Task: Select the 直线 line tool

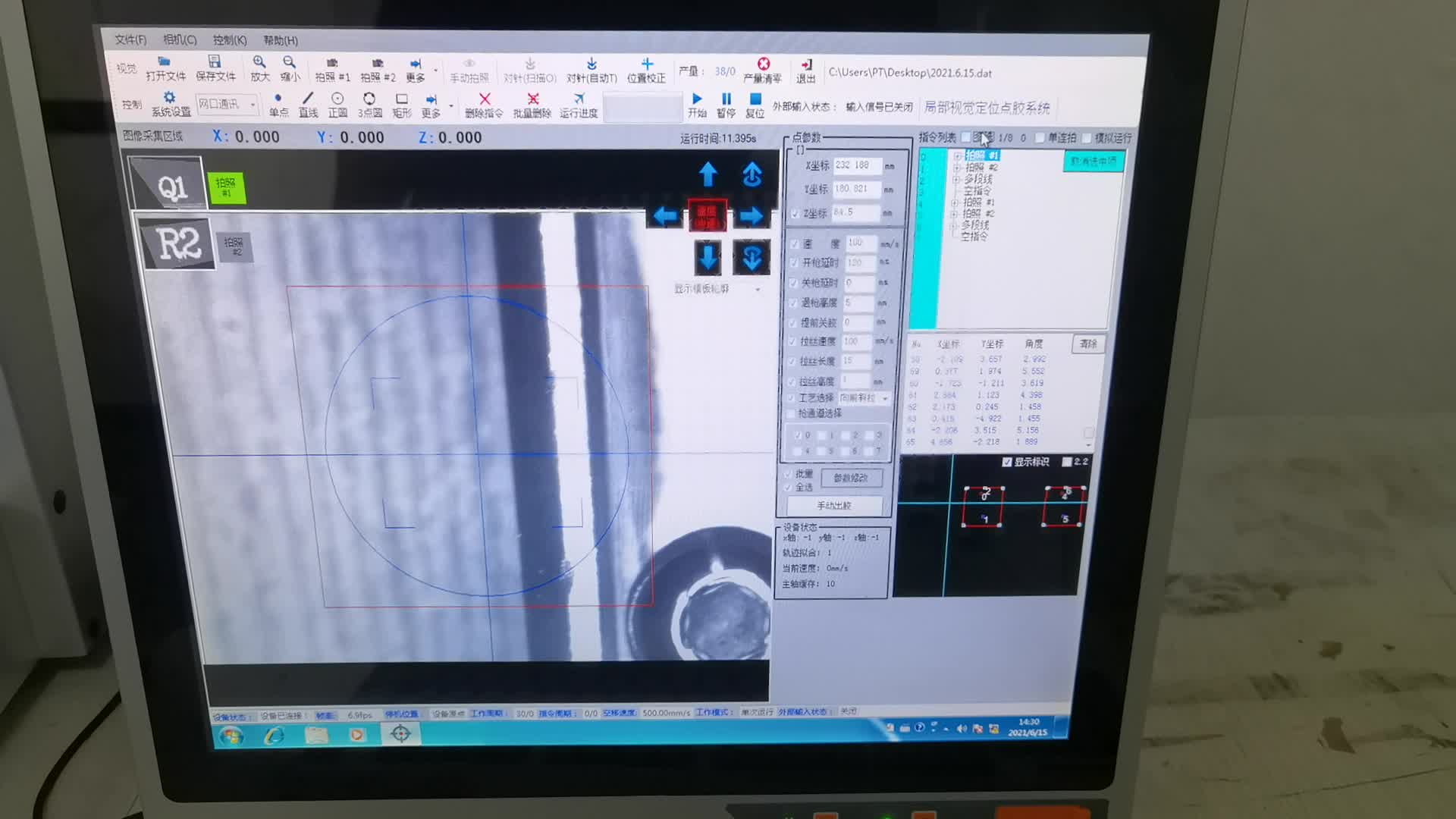Action: (x=308, y=105)
